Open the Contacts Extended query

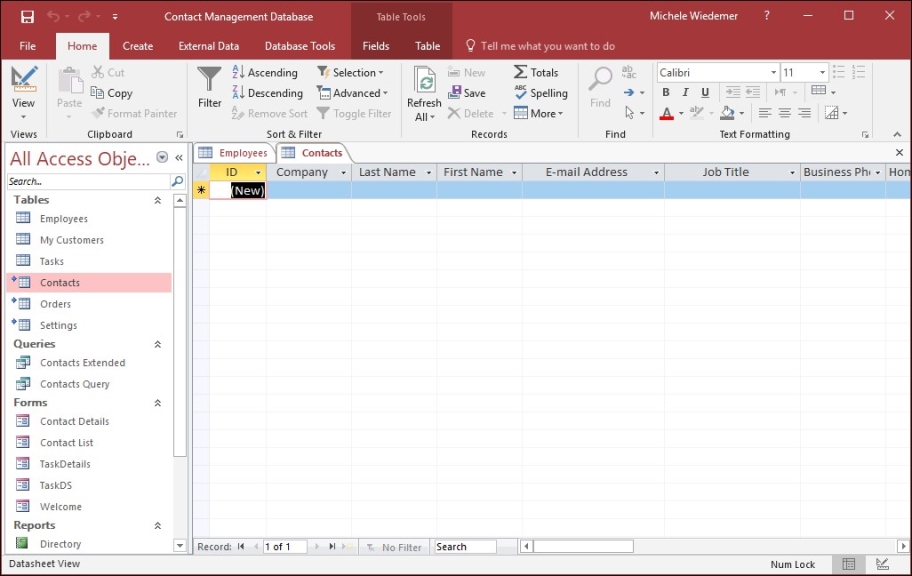pyautogui.click(x=83, y=362)
